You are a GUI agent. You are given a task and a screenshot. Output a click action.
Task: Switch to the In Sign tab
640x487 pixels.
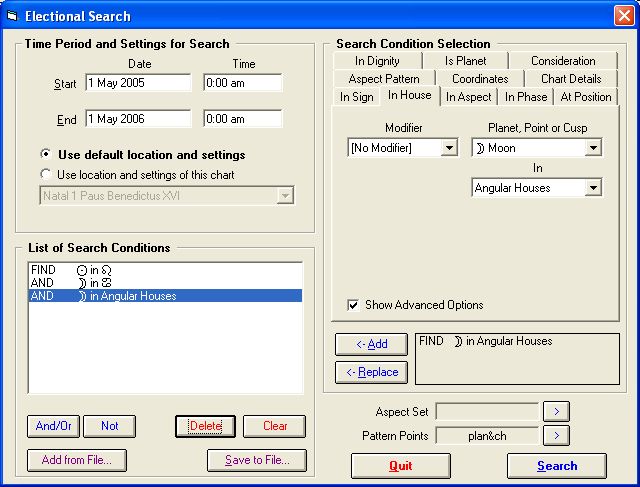356,97
